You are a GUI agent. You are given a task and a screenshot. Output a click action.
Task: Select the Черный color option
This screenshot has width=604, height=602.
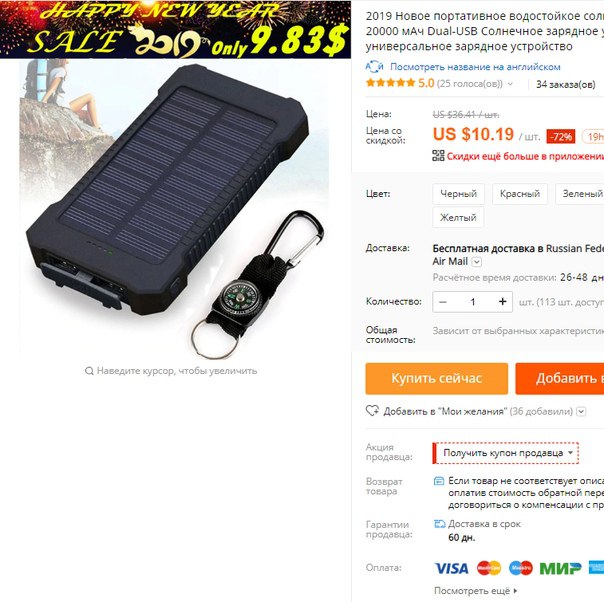tap(458, 194)
